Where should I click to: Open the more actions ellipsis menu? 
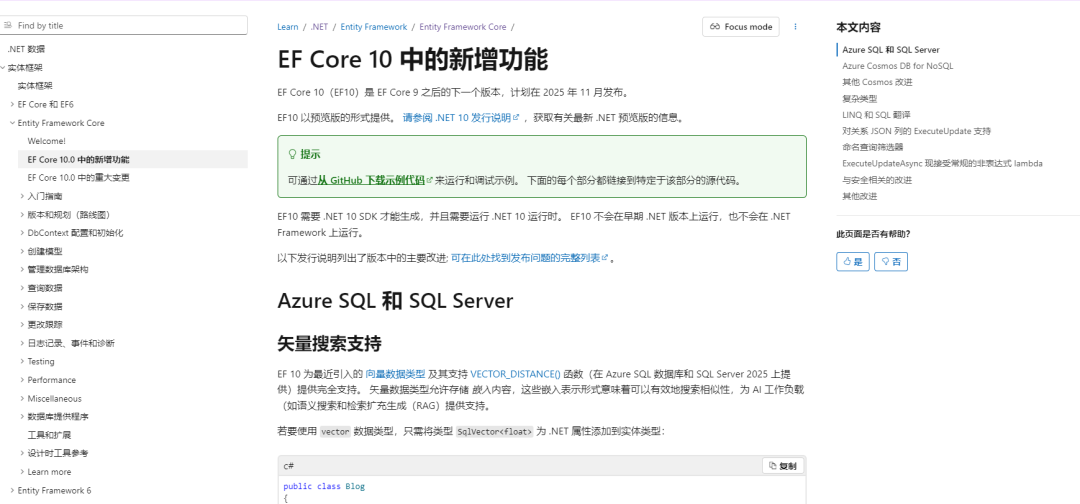[x=796, y=27]
